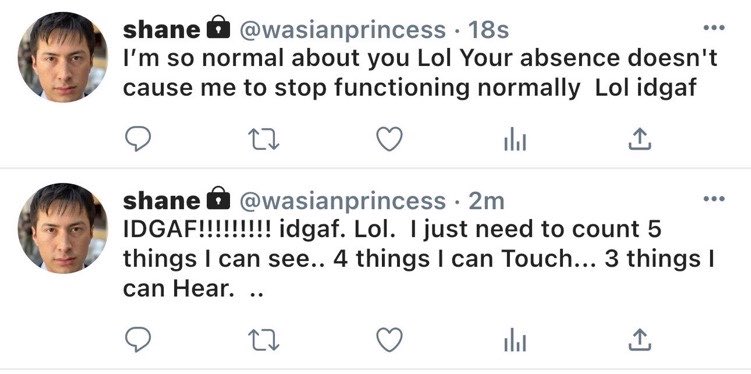Share the first tweet via share icon
Viewport: 751px width, 374px height.
click(x=639, y=139)
